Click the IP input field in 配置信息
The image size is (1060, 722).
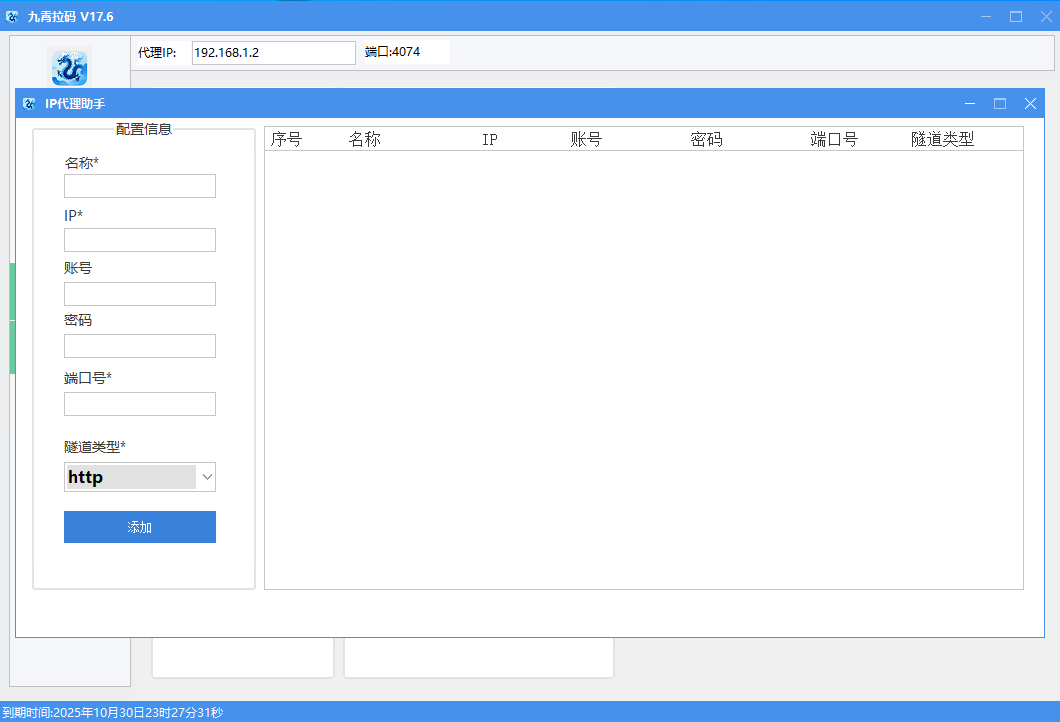coord(140,240)
